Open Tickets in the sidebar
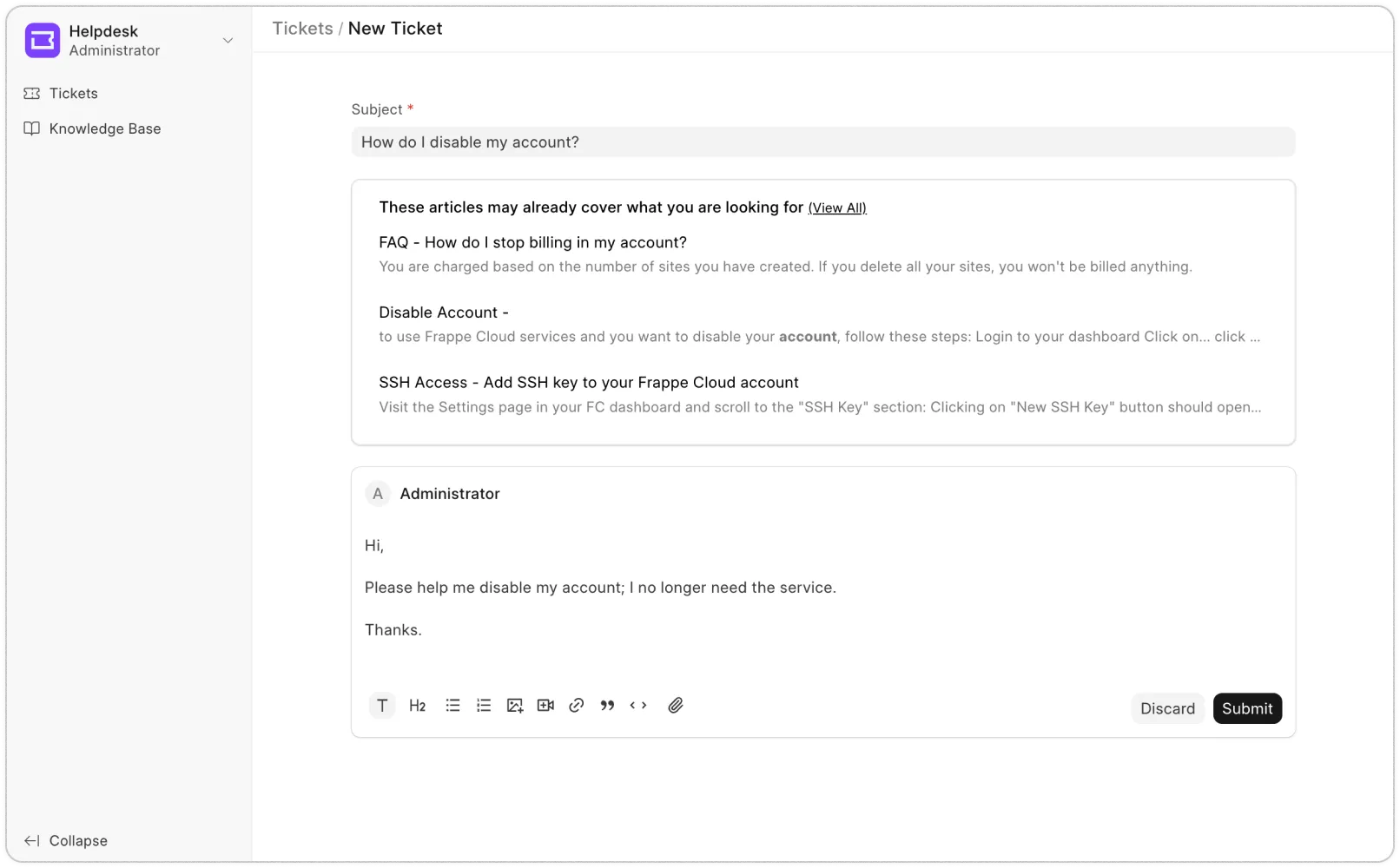1400x868 pixels. click(73, 94)
